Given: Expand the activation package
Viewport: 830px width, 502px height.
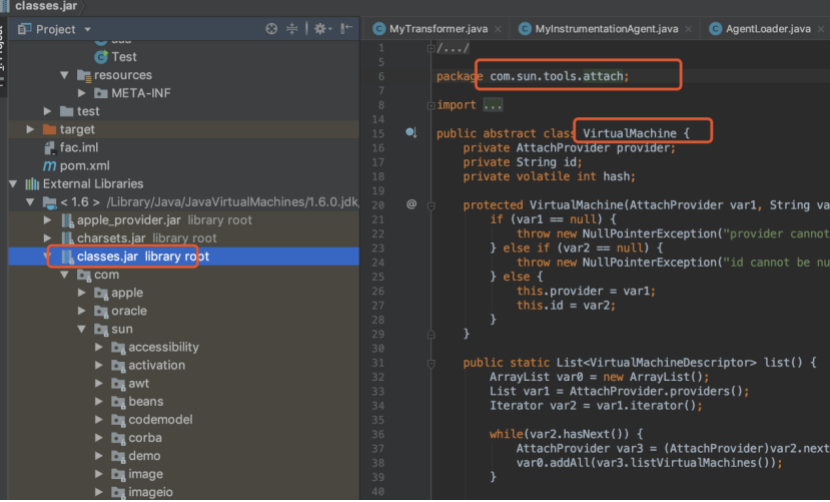Looking at the screenshot, I should tap(98, 365).
